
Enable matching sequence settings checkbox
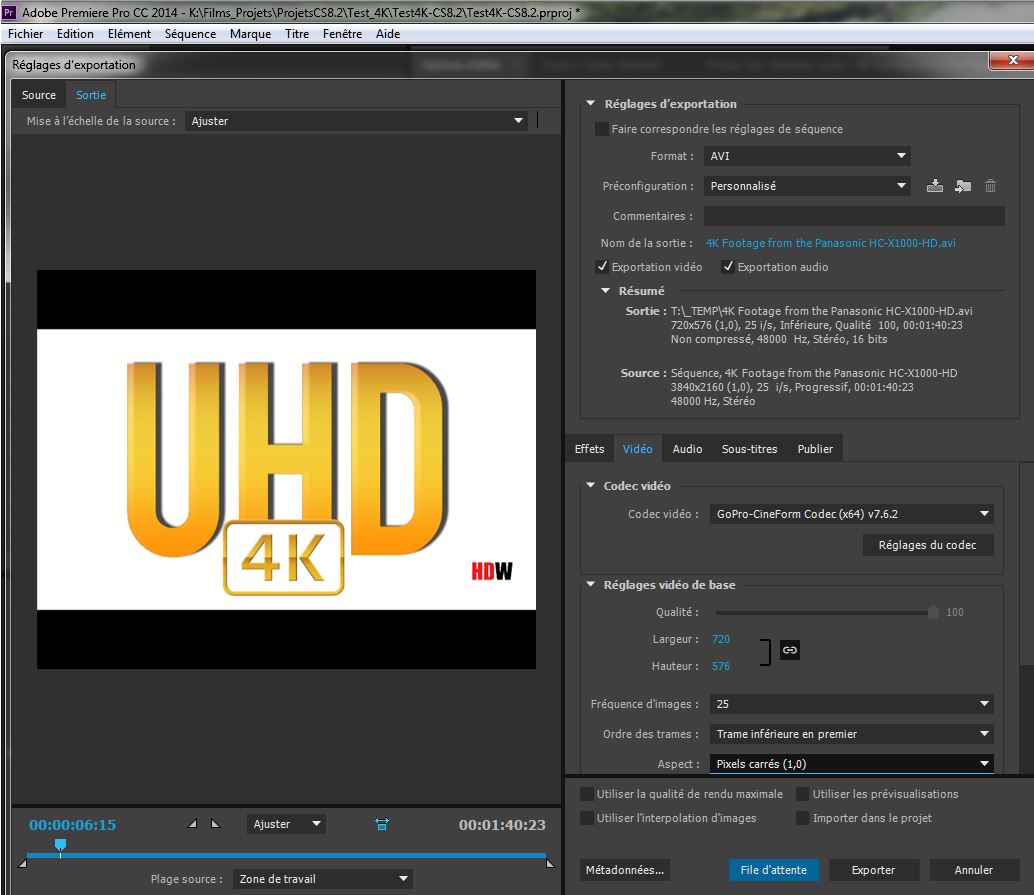601,129
